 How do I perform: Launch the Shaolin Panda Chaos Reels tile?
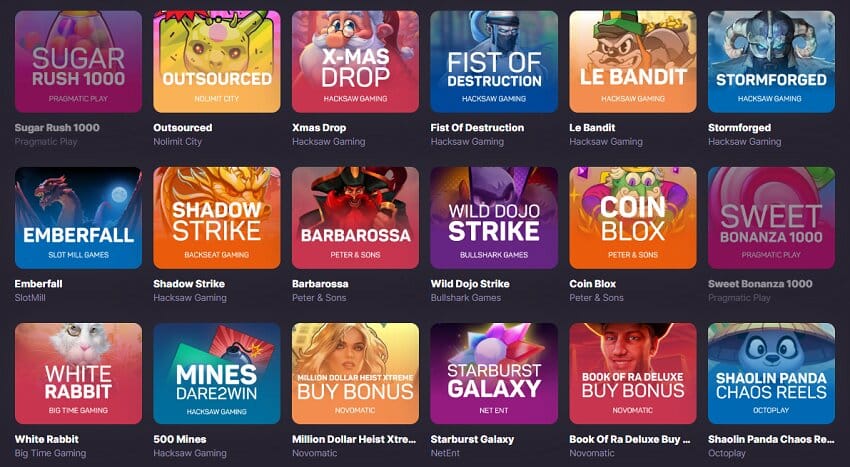[771, 374]
